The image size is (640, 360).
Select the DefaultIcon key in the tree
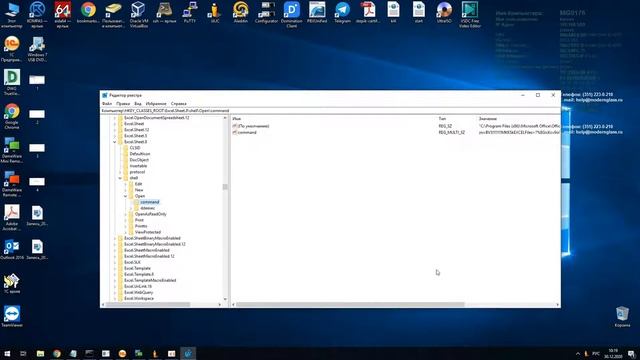140,154
